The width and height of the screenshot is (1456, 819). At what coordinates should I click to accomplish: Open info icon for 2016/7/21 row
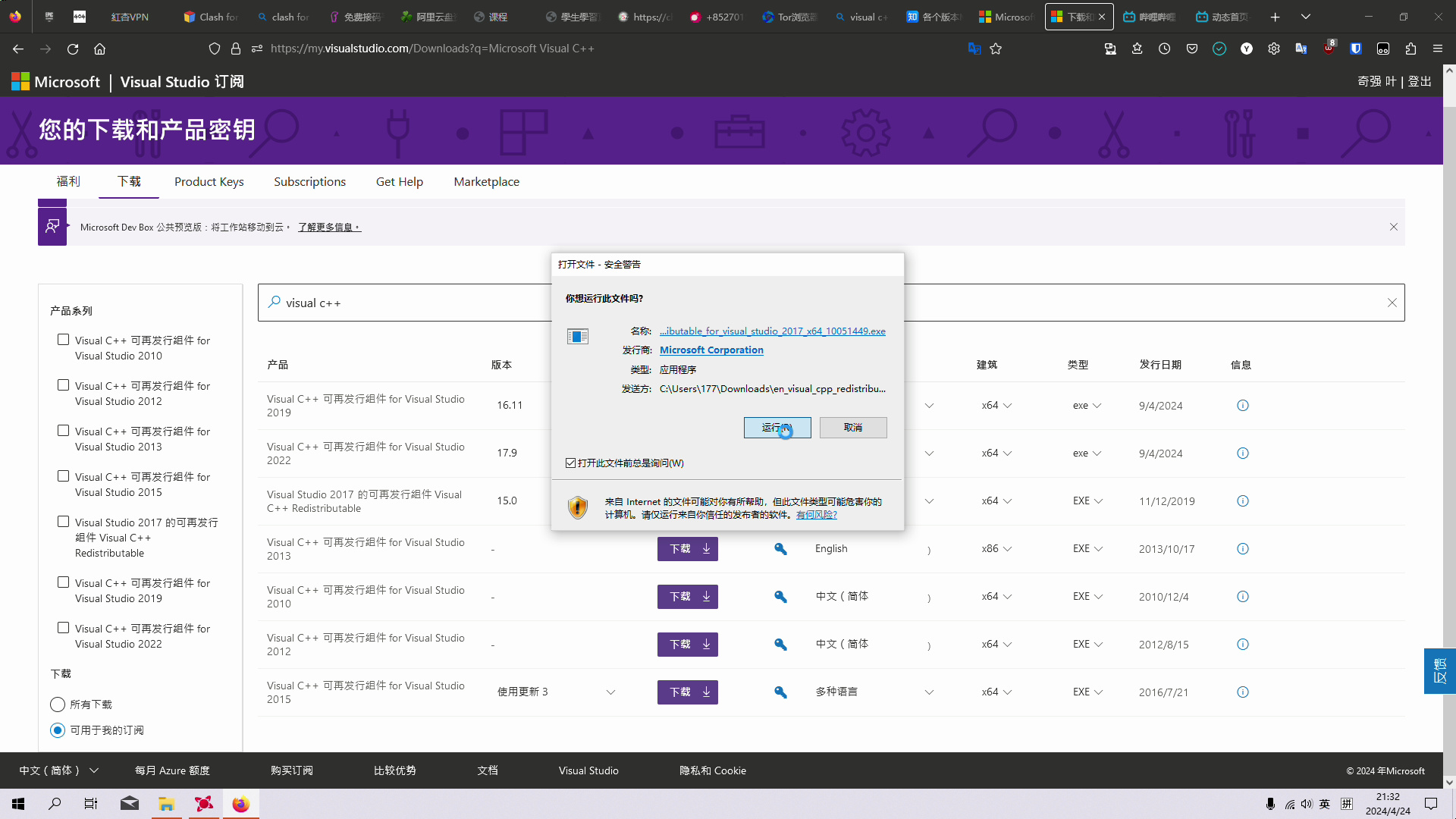[1242, 692]
